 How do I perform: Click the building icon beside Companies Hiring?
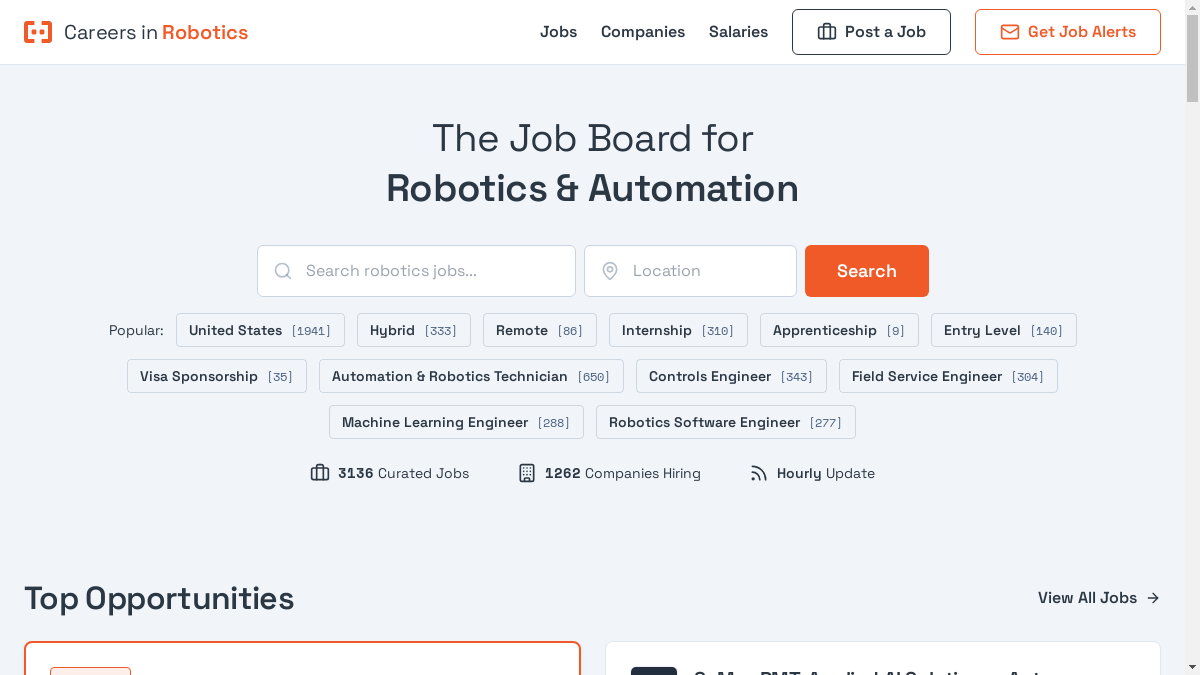click(x=527, y=473)
